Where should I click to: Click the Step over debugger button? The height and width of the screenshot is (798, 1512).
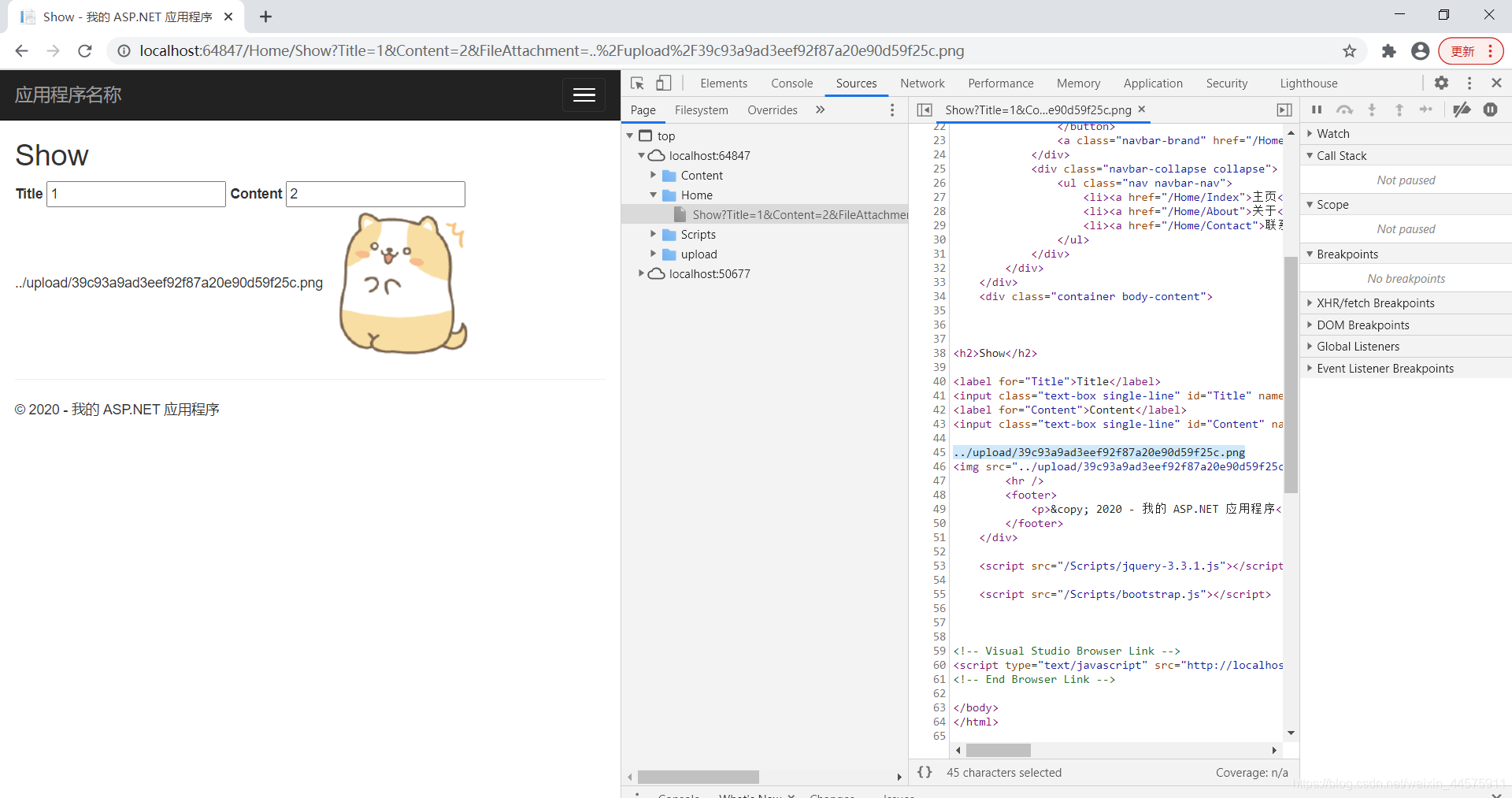(x=1344, y=110)
